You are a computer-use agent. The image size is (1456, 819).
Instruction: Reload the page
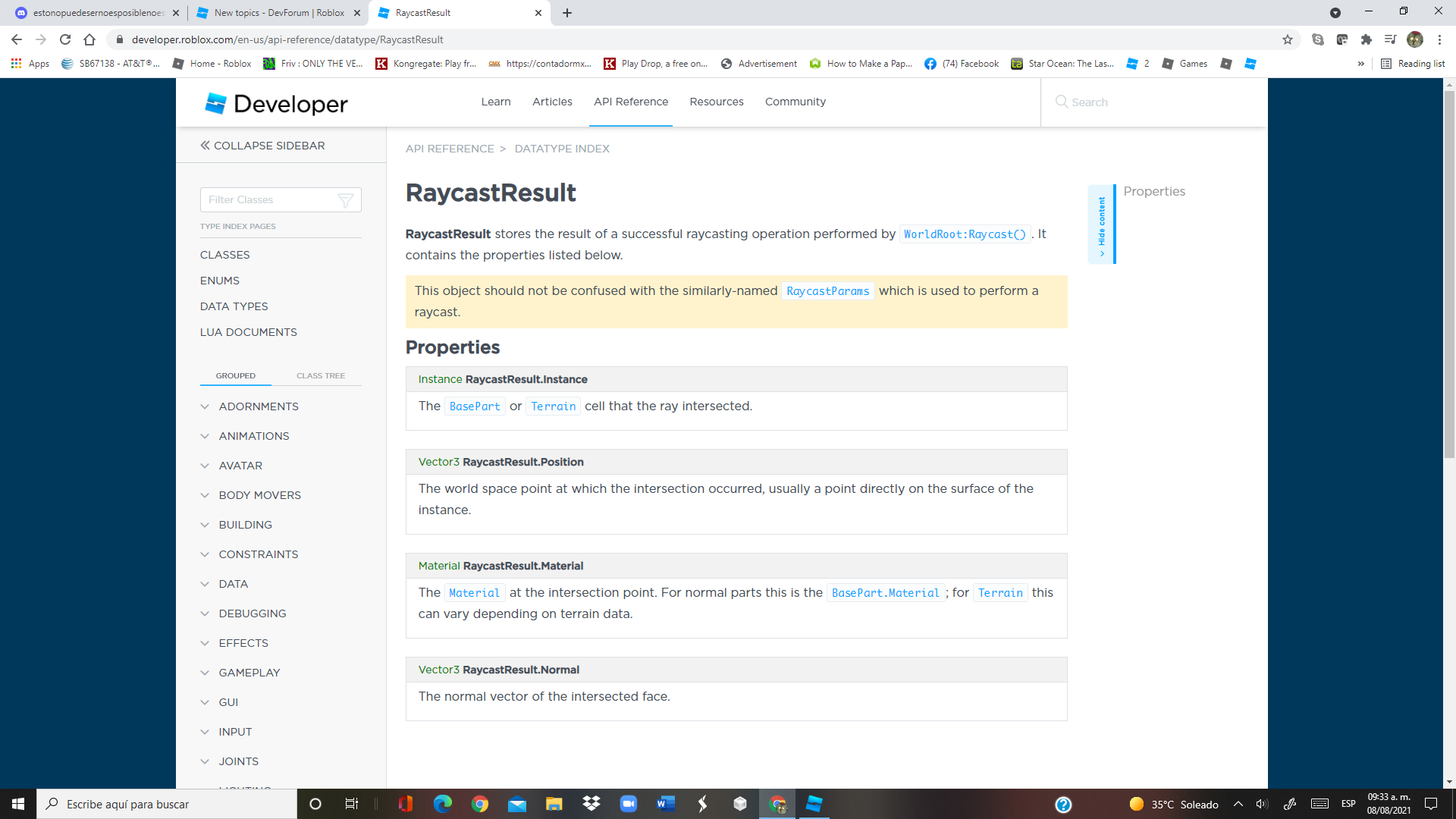click(x=65, y=39)
